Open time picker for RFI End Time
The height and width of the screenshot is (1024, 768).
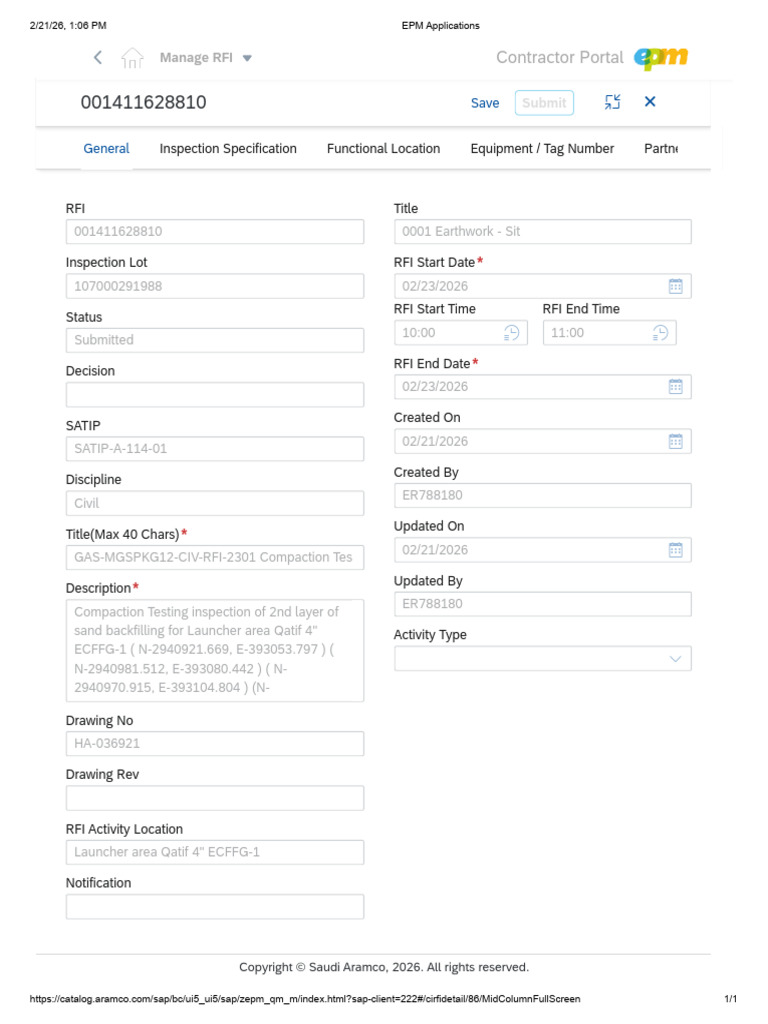tap(660, 333)
